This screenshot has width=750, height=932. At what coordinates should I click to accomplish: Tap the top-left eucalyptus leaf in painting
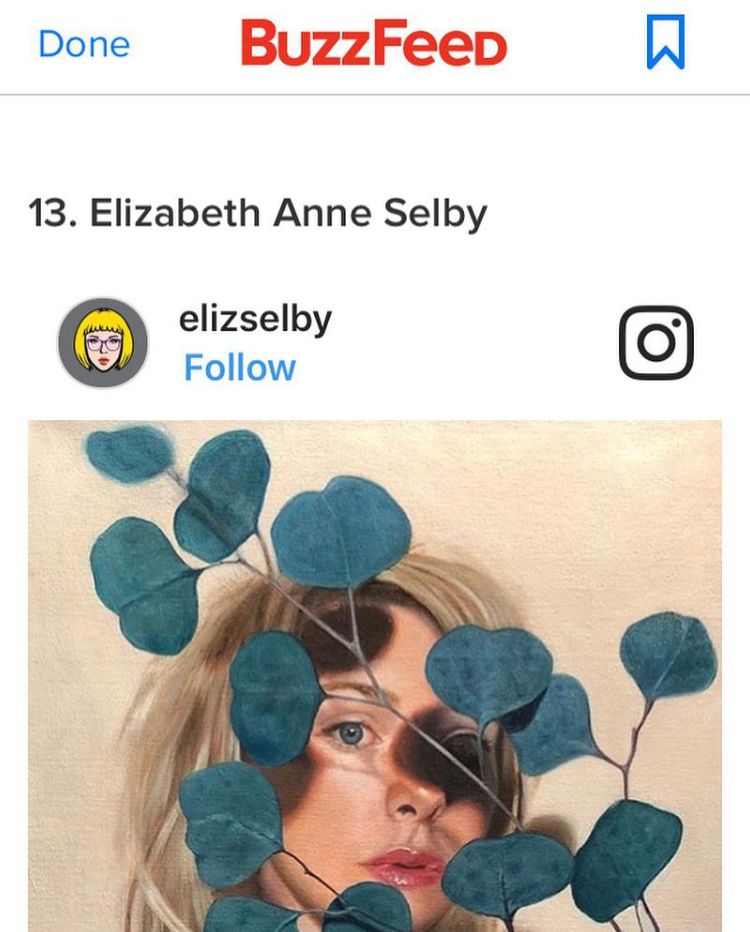point(130,455)
